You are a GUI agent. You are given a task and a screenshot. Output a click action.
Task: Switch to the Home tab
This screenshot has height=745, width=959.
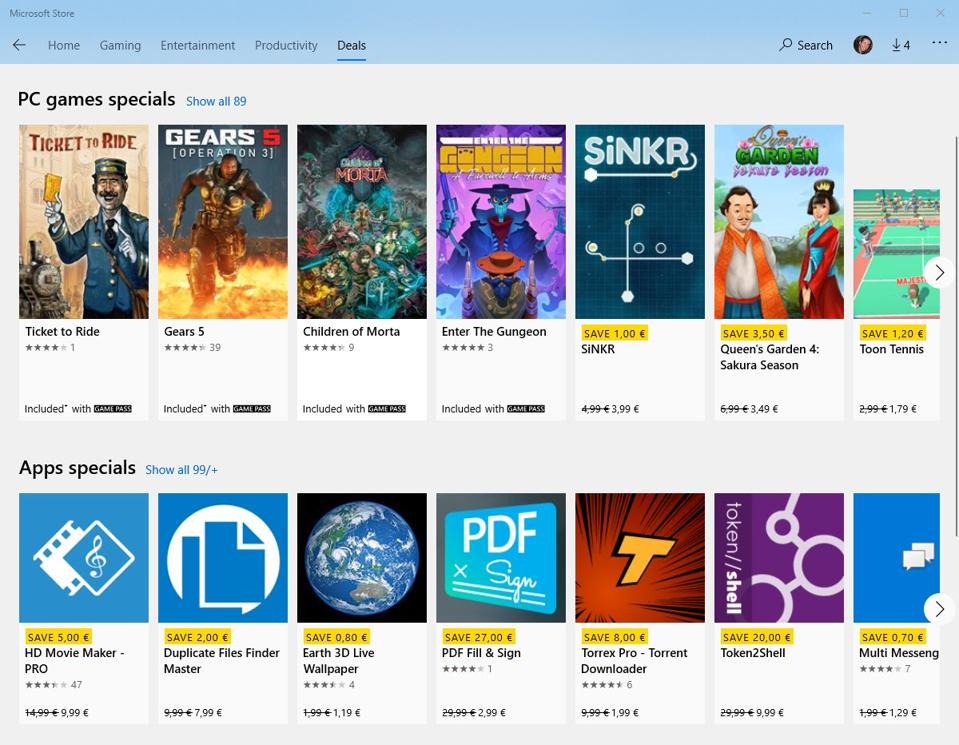64,45
